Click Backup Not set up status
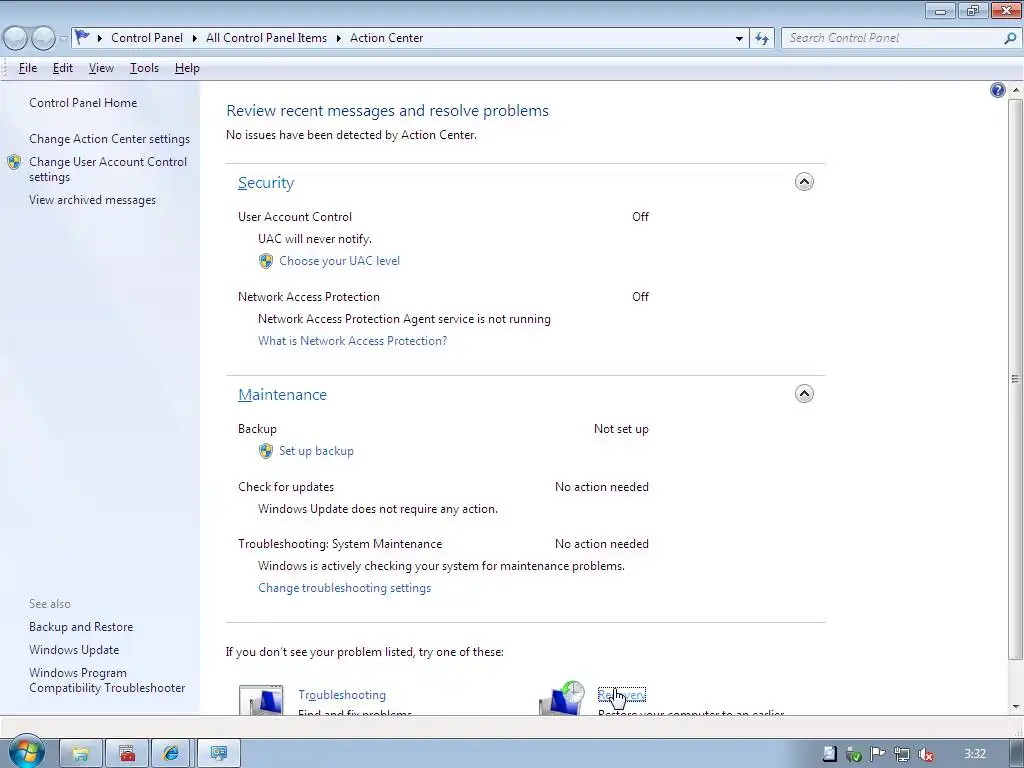The height and width of the screenshot is (768, 1024). coord(621,429)
